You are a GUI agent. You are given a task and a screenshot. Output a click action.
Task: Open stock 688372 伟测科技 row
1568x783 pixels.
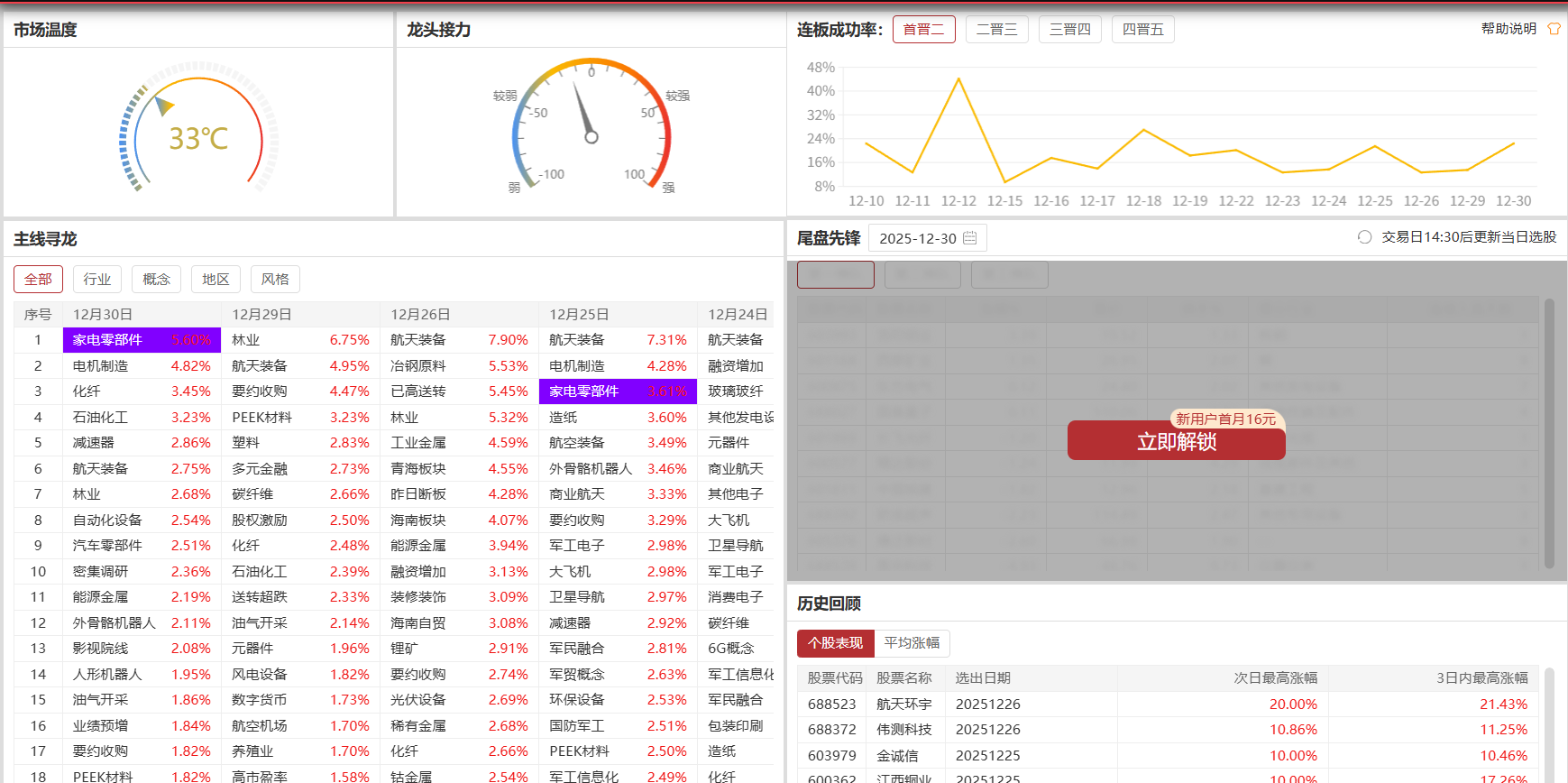point(1168,730)
